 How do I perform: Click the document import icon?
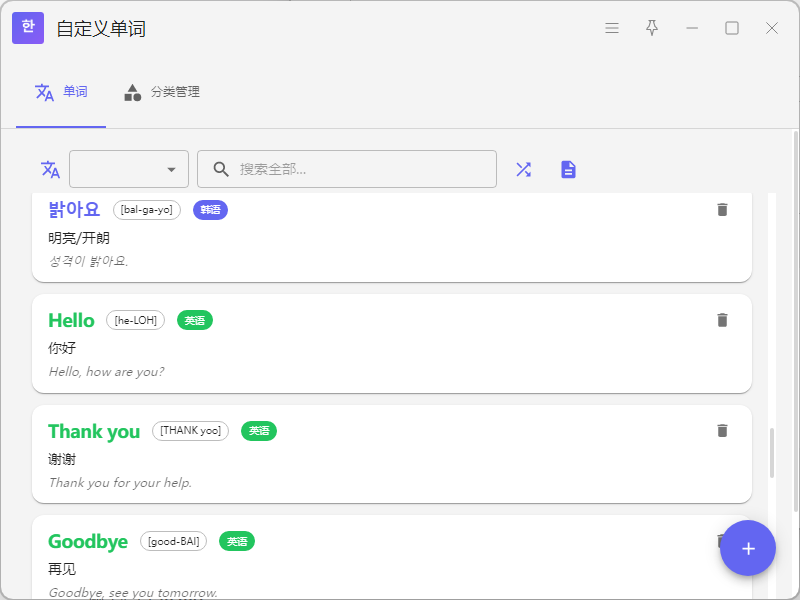[568, 169]
